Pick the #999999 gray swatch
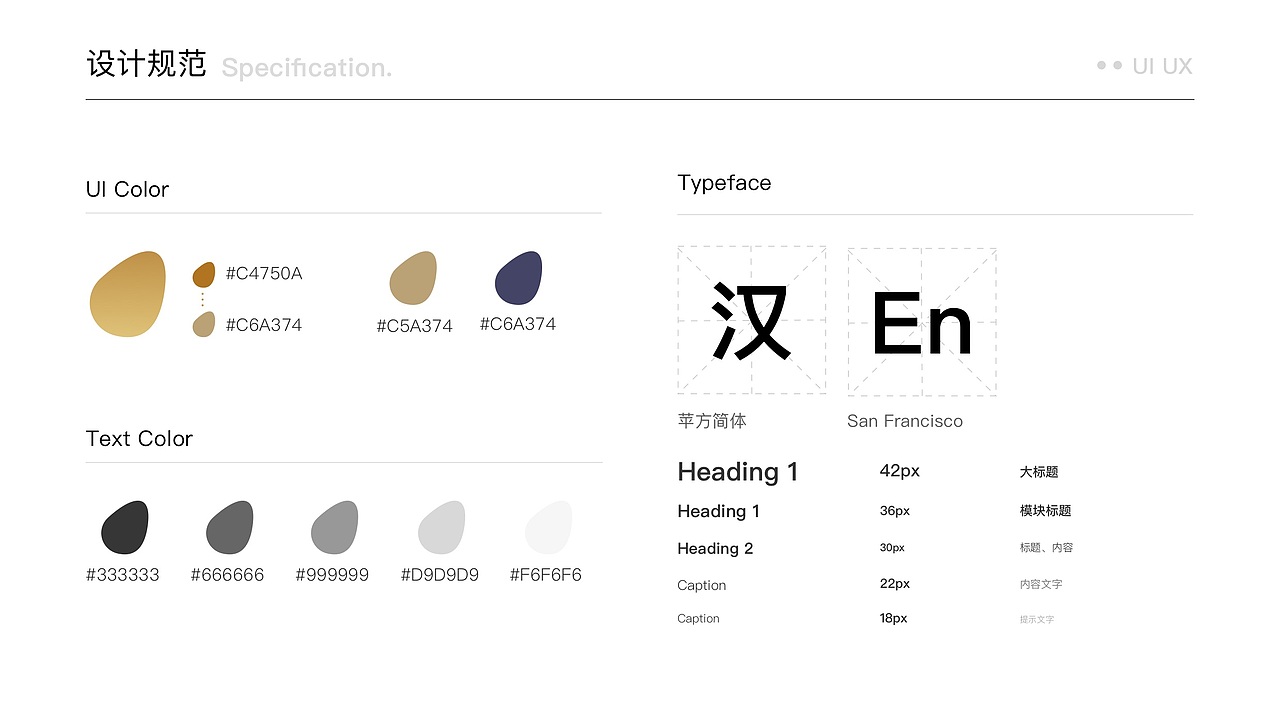Screen dimensions: 1280x720 (334, 527)
